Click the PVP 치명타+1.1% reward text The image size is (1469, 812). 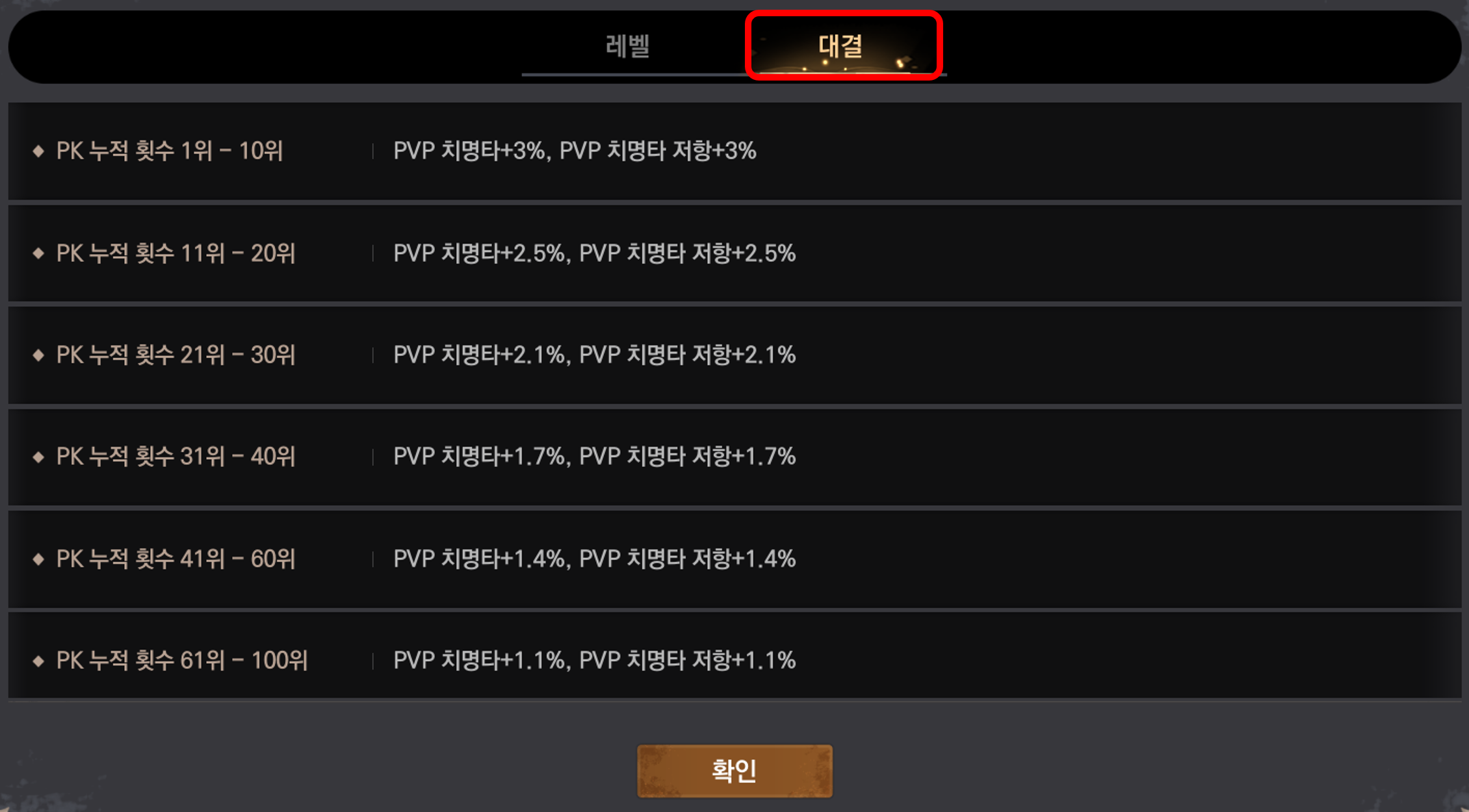click(x=478, y=661)
